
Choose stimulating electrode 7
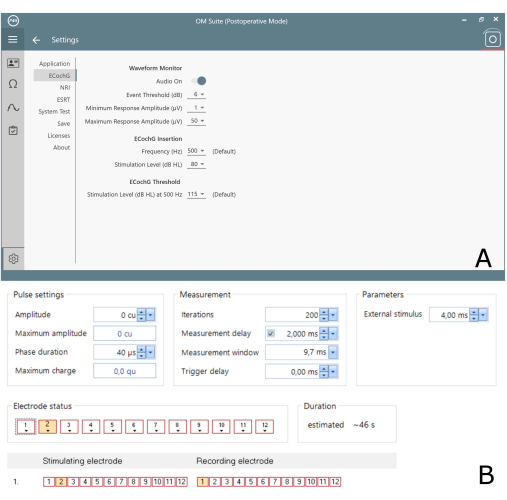pyautogui.click(x=121, y=482)
